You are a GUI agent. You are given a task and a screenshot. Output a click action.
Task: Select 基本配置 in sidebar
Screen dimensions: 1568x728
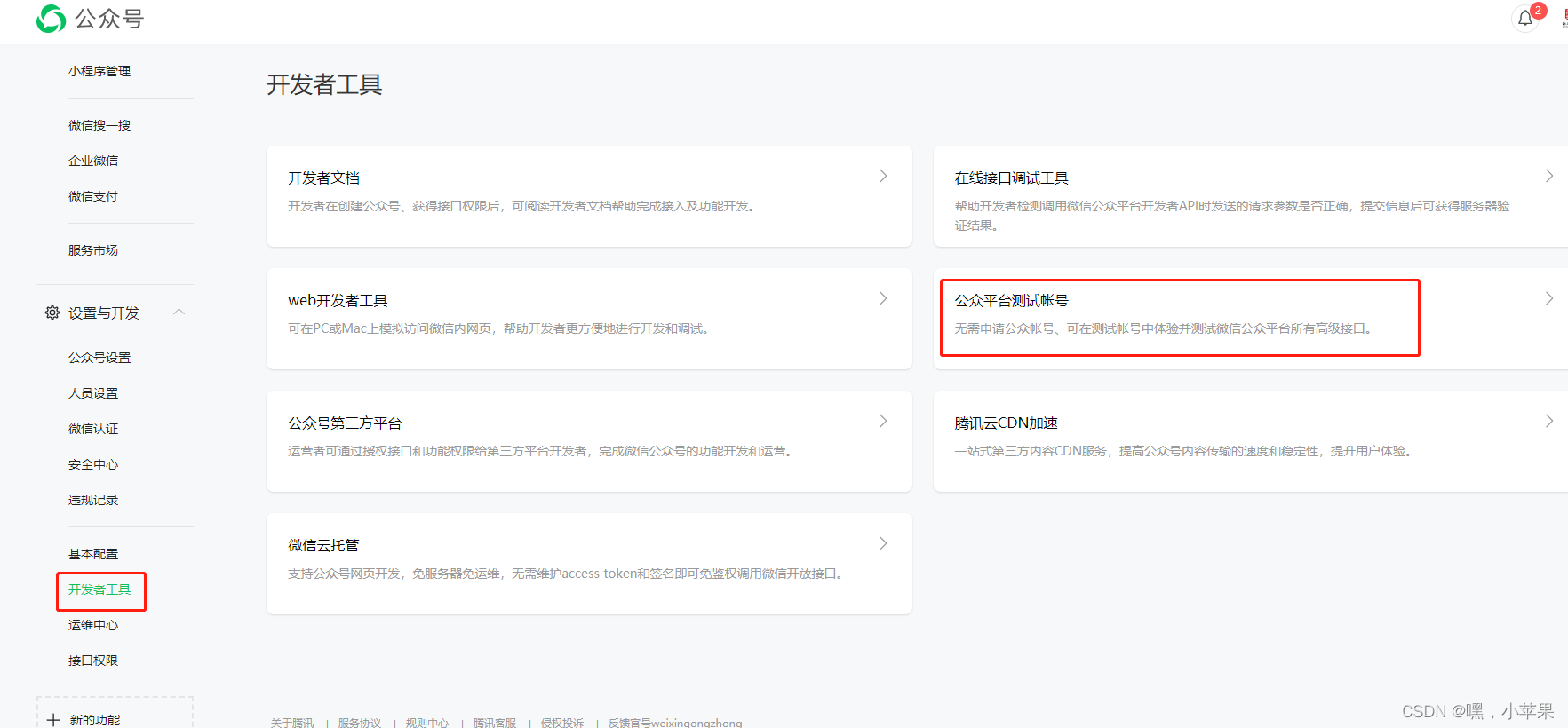(93, 554)
